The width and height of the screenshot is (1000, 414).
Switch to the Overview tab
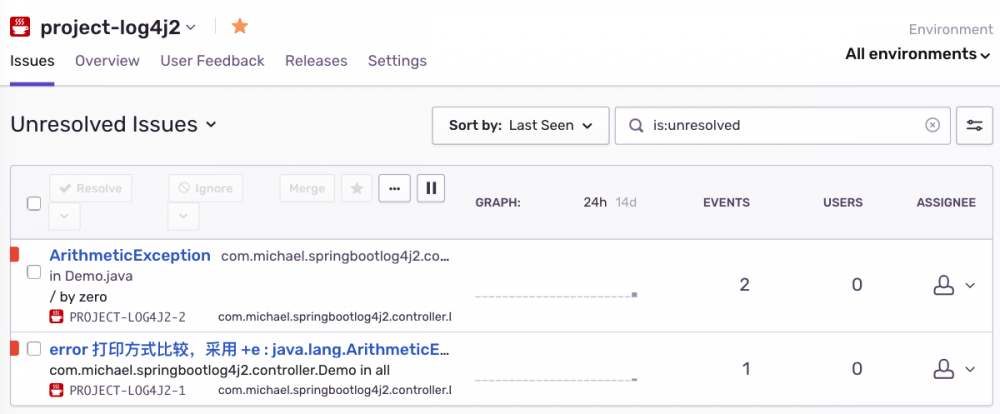click(107, 61)
